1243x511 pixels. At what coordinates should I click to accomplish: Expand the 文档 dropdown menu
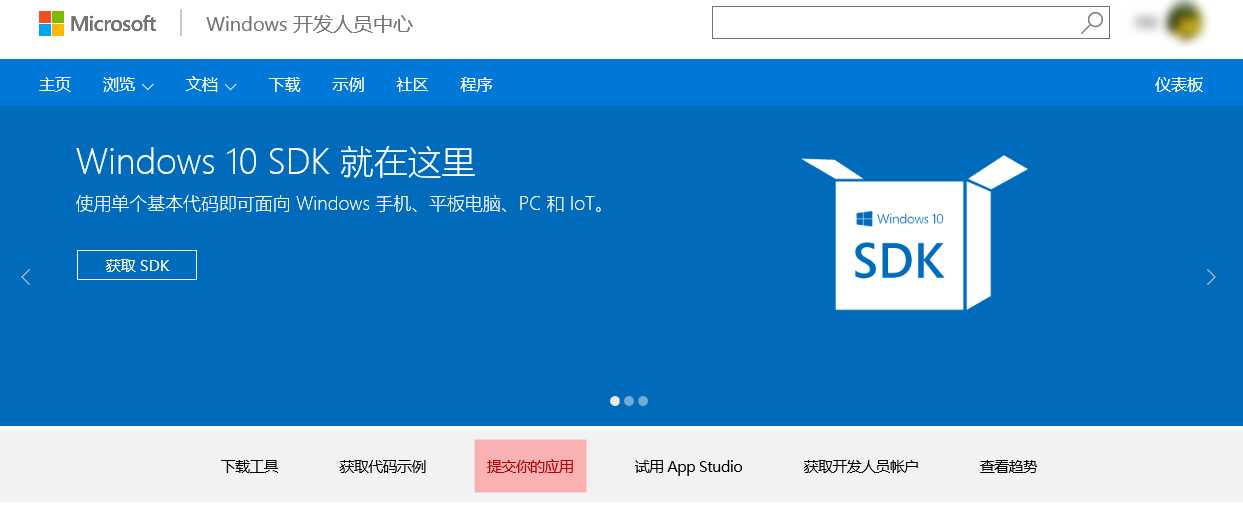pos(211,85)
